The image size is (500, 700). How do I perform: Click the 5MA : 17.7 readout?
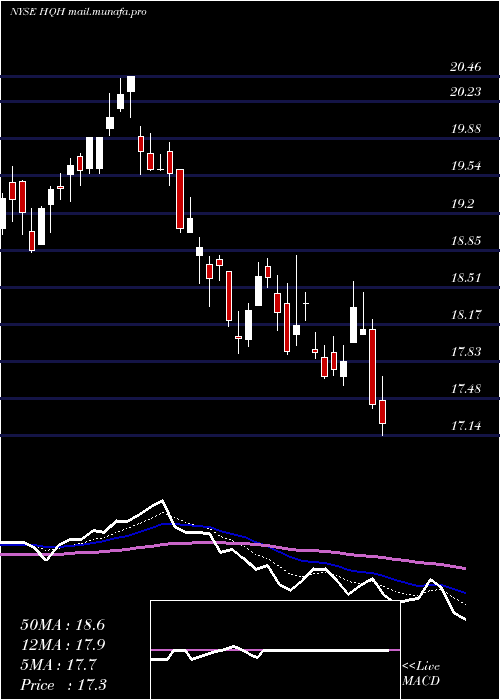point(58,665)
